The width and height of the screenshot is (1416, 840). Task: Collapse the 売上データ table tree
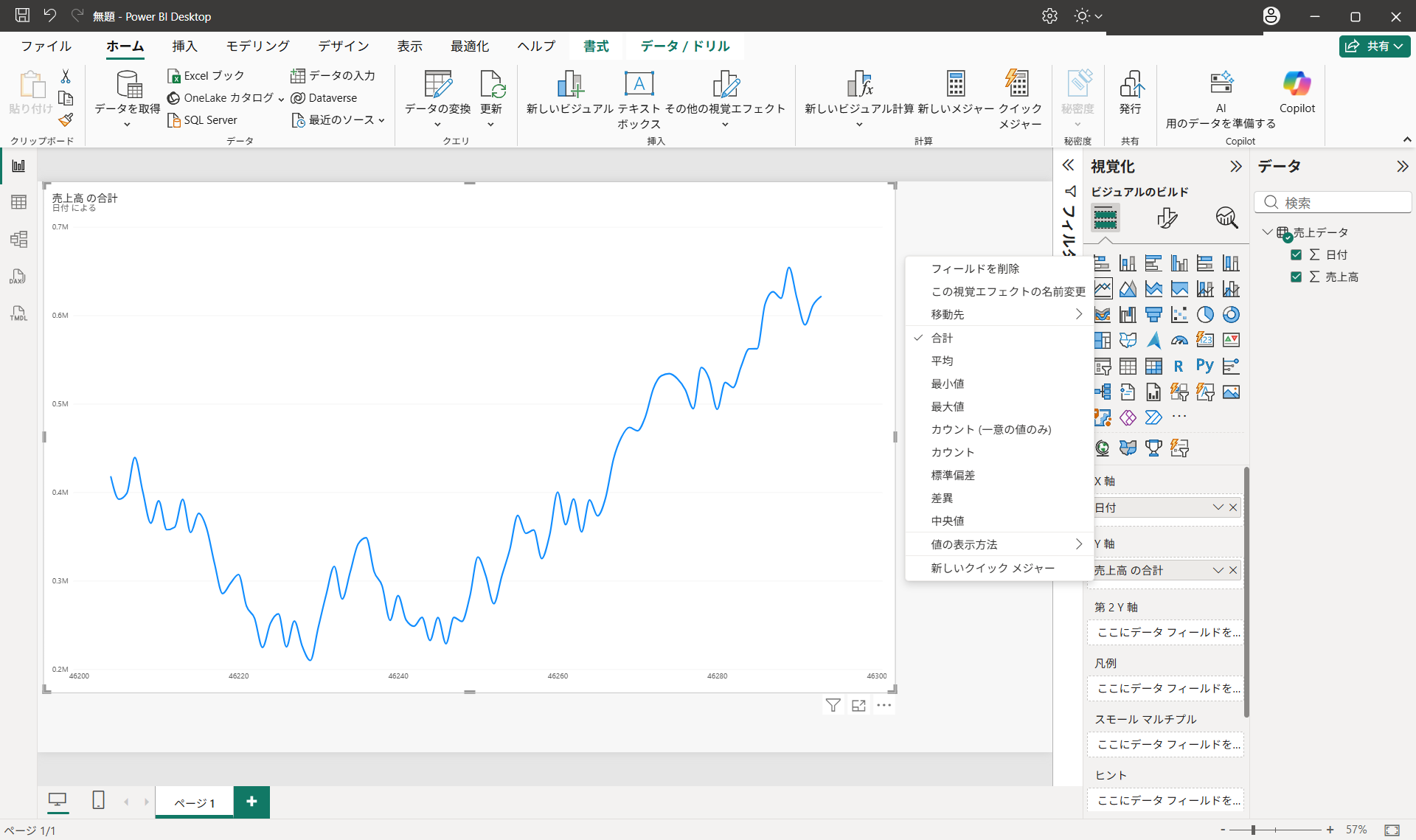[1267, 232]
